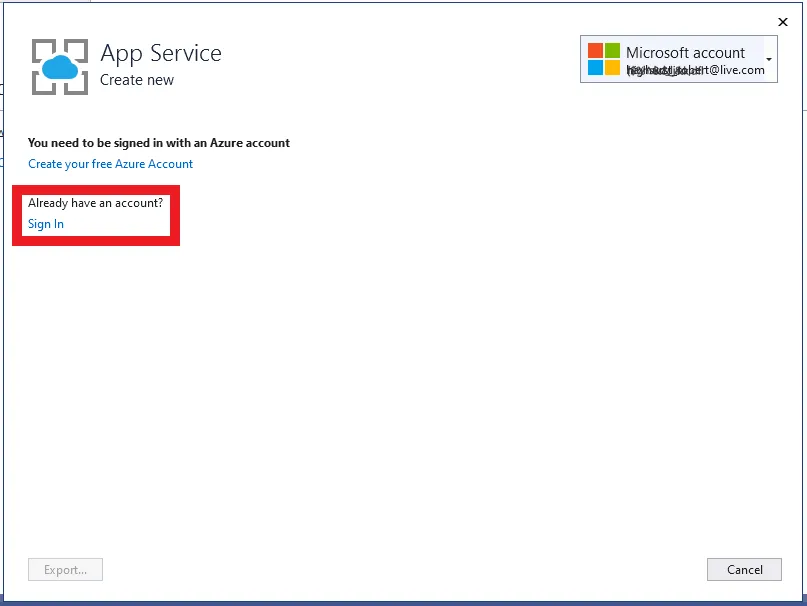
Task: Click the disabled Export button
Action: click(x=65, y=569)
